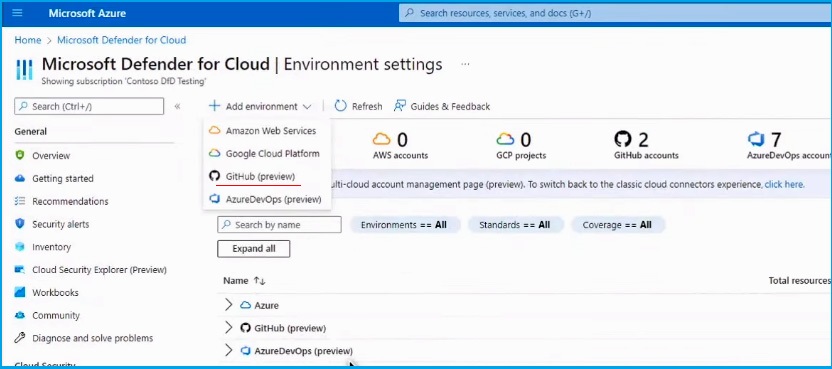Click the Inventory cube icon
Screen dimensions: 832x369
20,247
